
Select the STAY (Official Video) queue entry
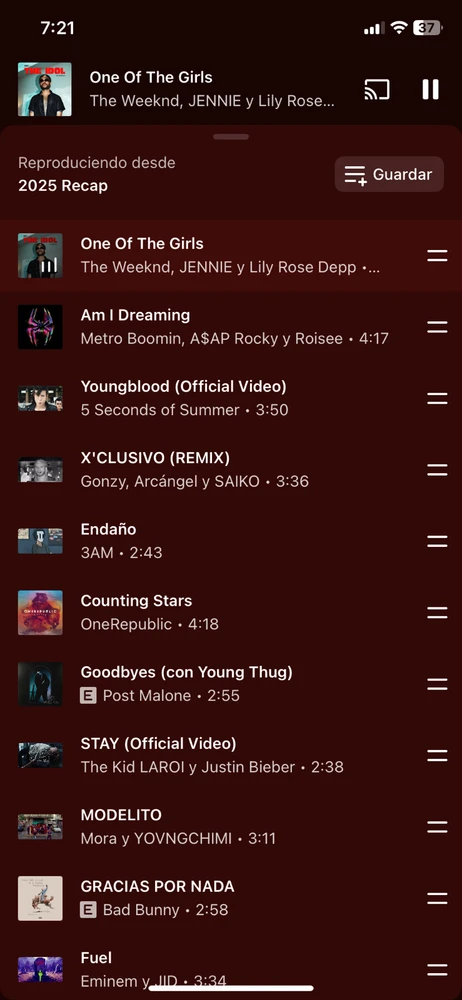pyautogui.click(x=231, y=756)
